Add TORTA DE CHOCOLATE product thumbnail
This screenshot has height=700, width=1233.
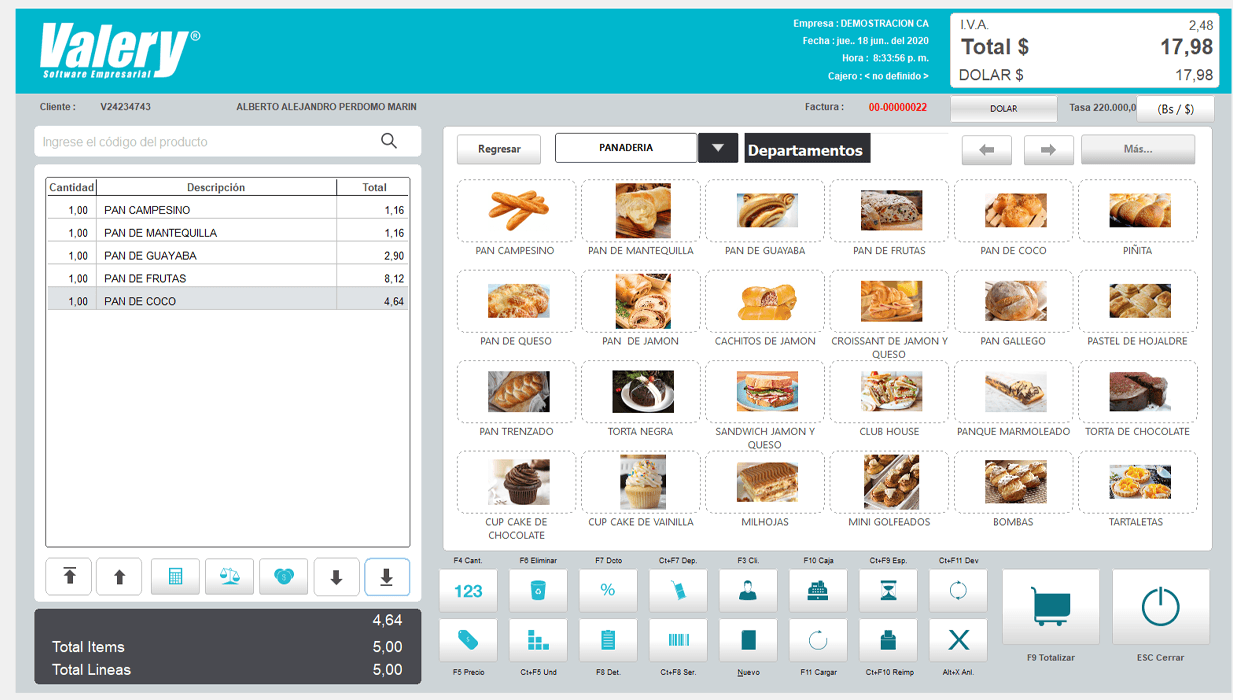1137,392
